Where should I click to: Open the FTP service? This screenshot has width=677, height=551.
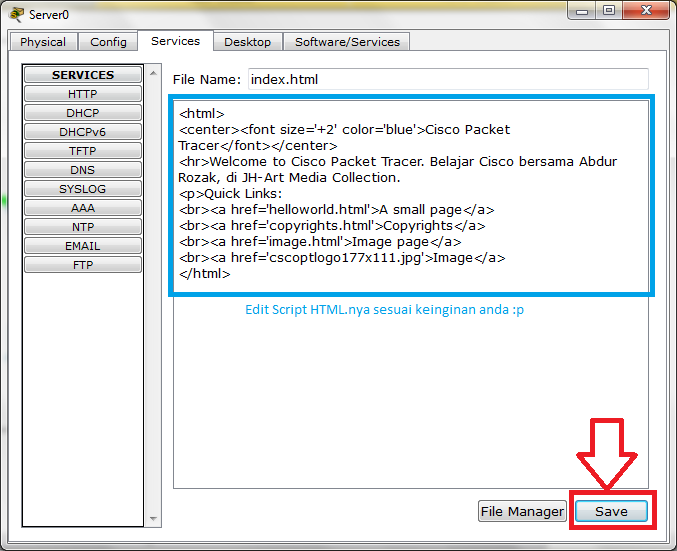coord(83,265)
